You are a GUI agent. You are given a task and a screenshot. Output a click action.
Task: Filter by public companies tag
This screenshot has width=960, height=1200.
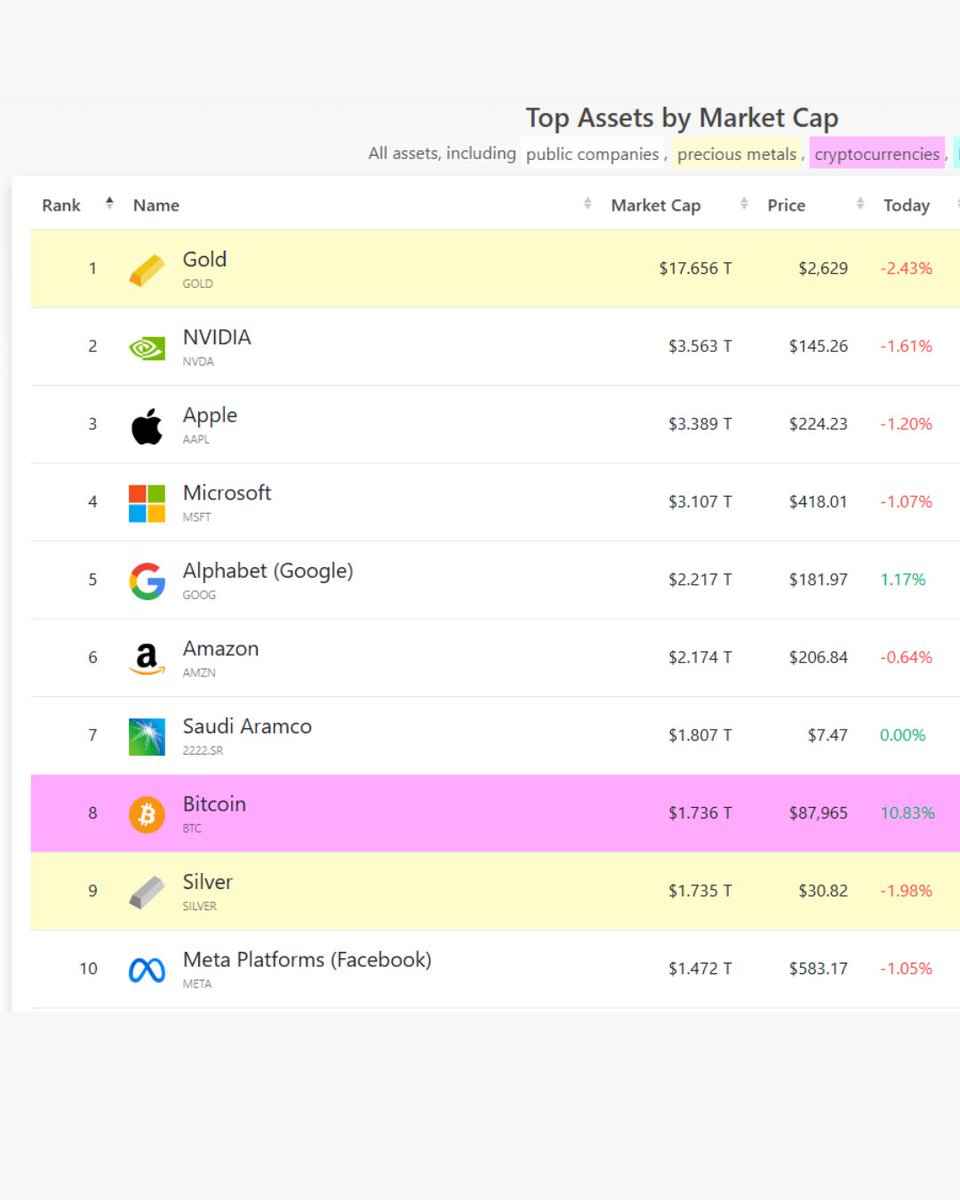pos(592,154)
